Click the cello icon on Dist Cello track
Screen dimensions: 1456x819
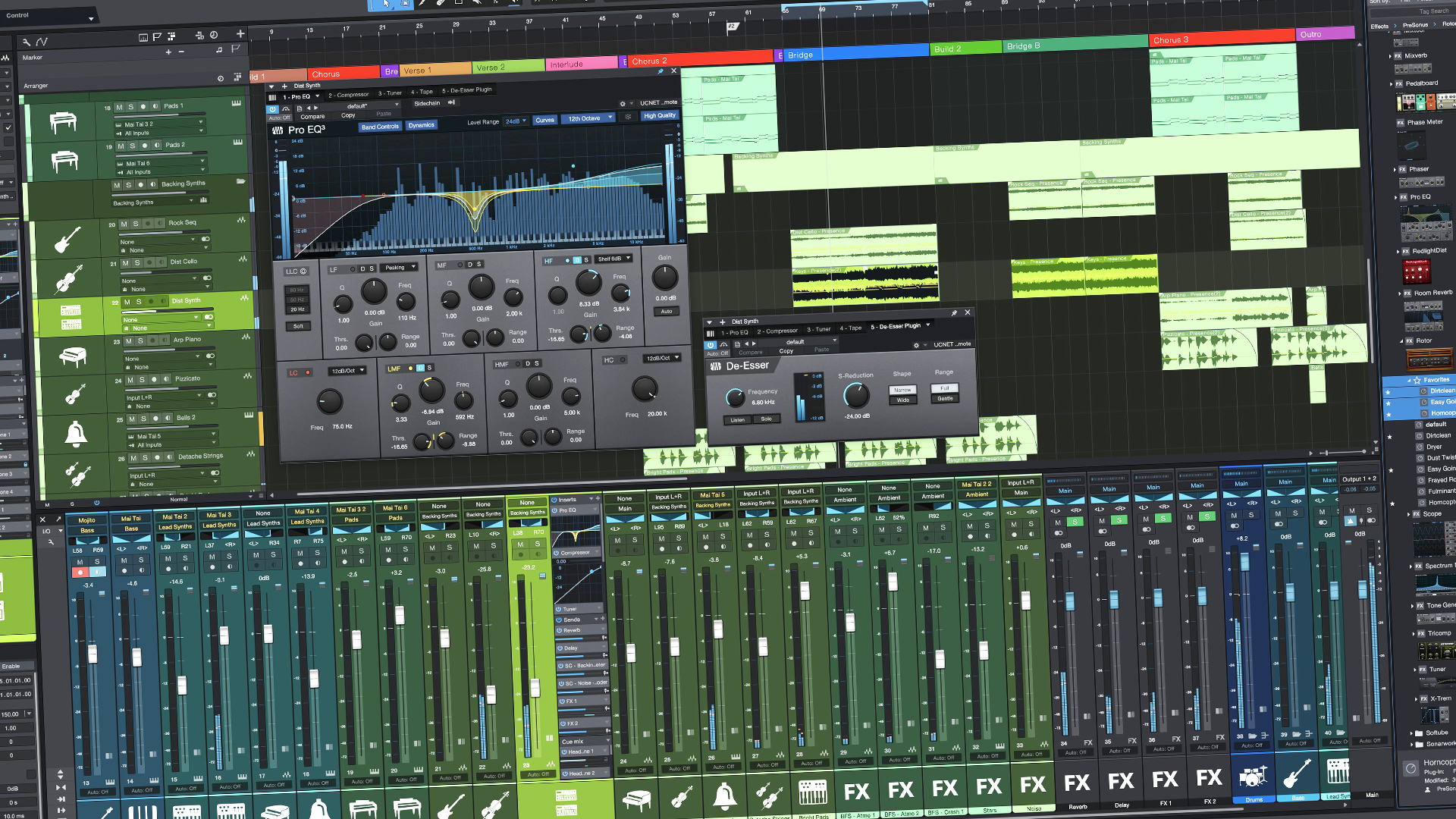68,279
